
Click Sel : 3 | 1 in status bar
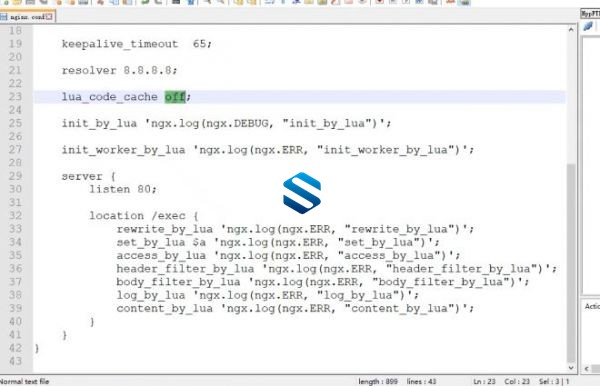554,381
